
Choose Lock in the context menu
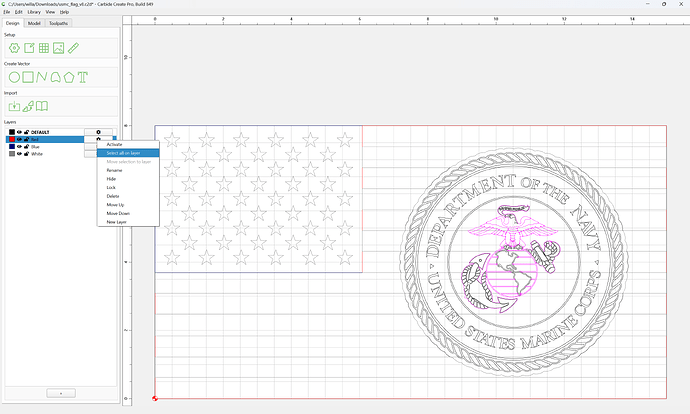pos(128,187)
